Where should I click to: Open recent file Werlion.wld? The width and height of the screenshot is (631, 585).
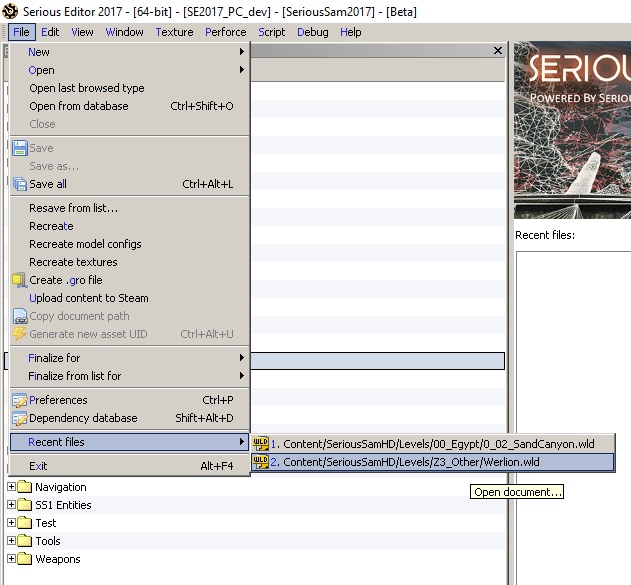[433, 462]
